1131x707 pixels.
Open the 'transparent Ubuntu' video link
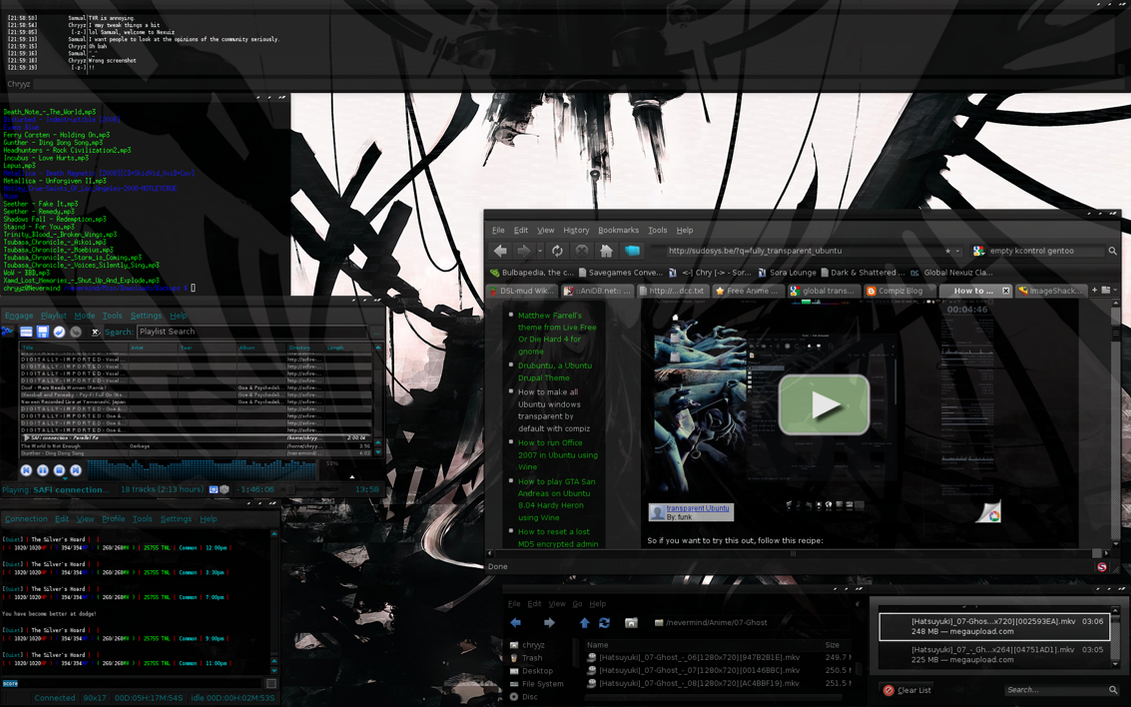click(697, 508)
